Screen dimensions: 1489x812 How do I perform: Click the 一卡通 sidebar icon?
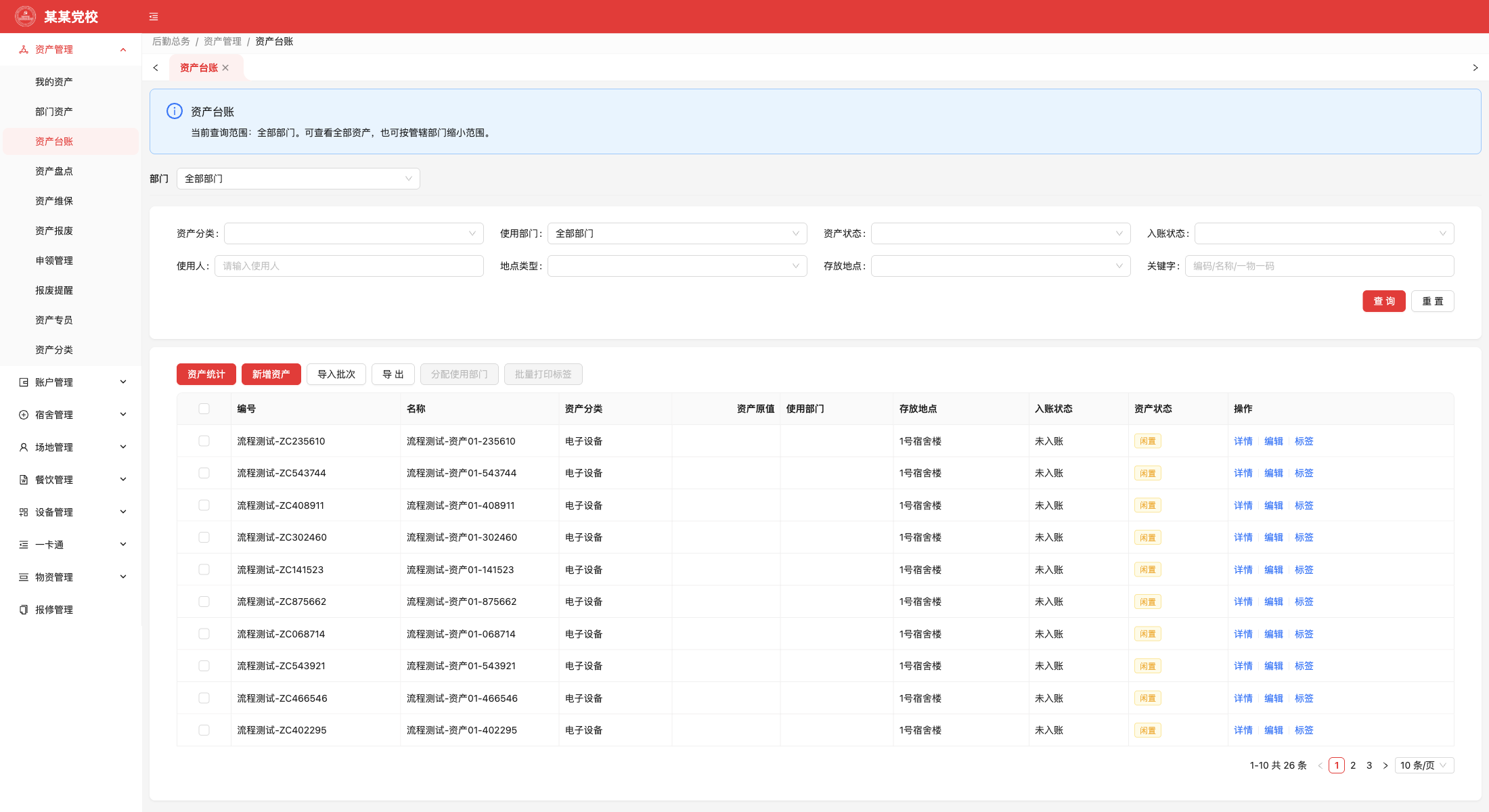[24, 545]
